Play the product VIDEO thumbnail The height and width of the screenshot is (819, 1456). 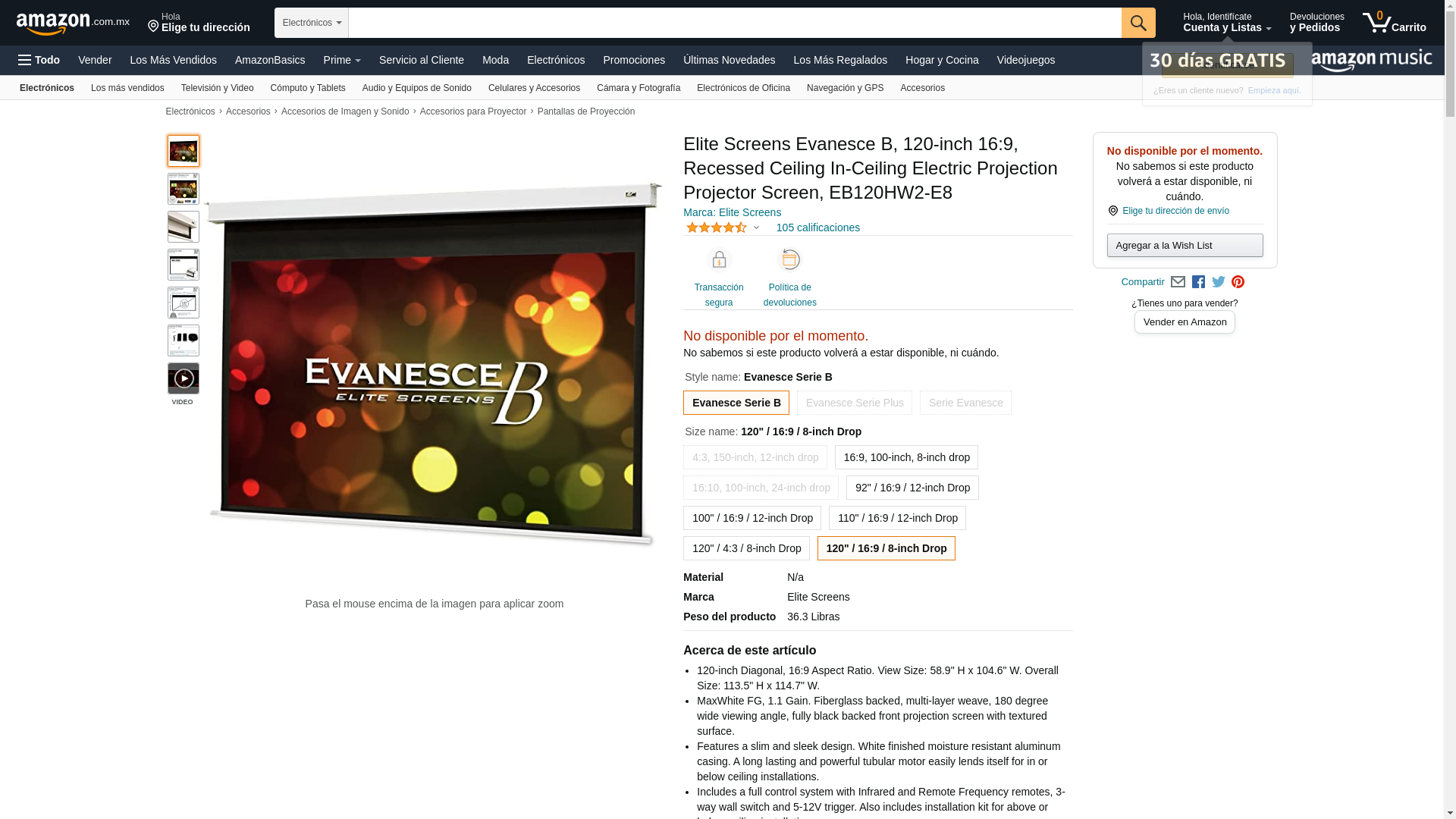tap(184, 378)
